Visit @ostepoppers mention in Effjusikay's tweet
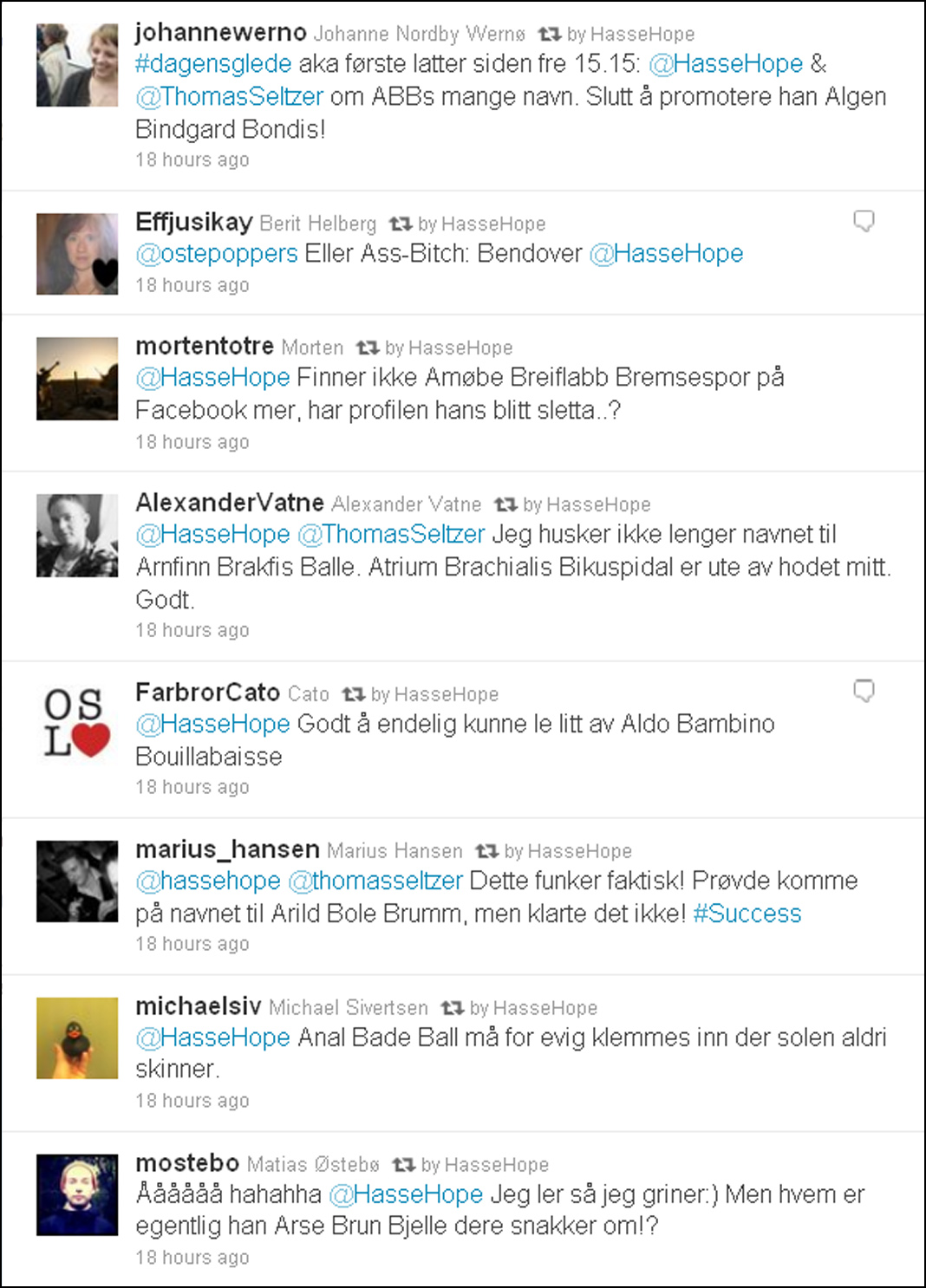The width and height of the screenshot is (926, 1288). tap(217, 254)
